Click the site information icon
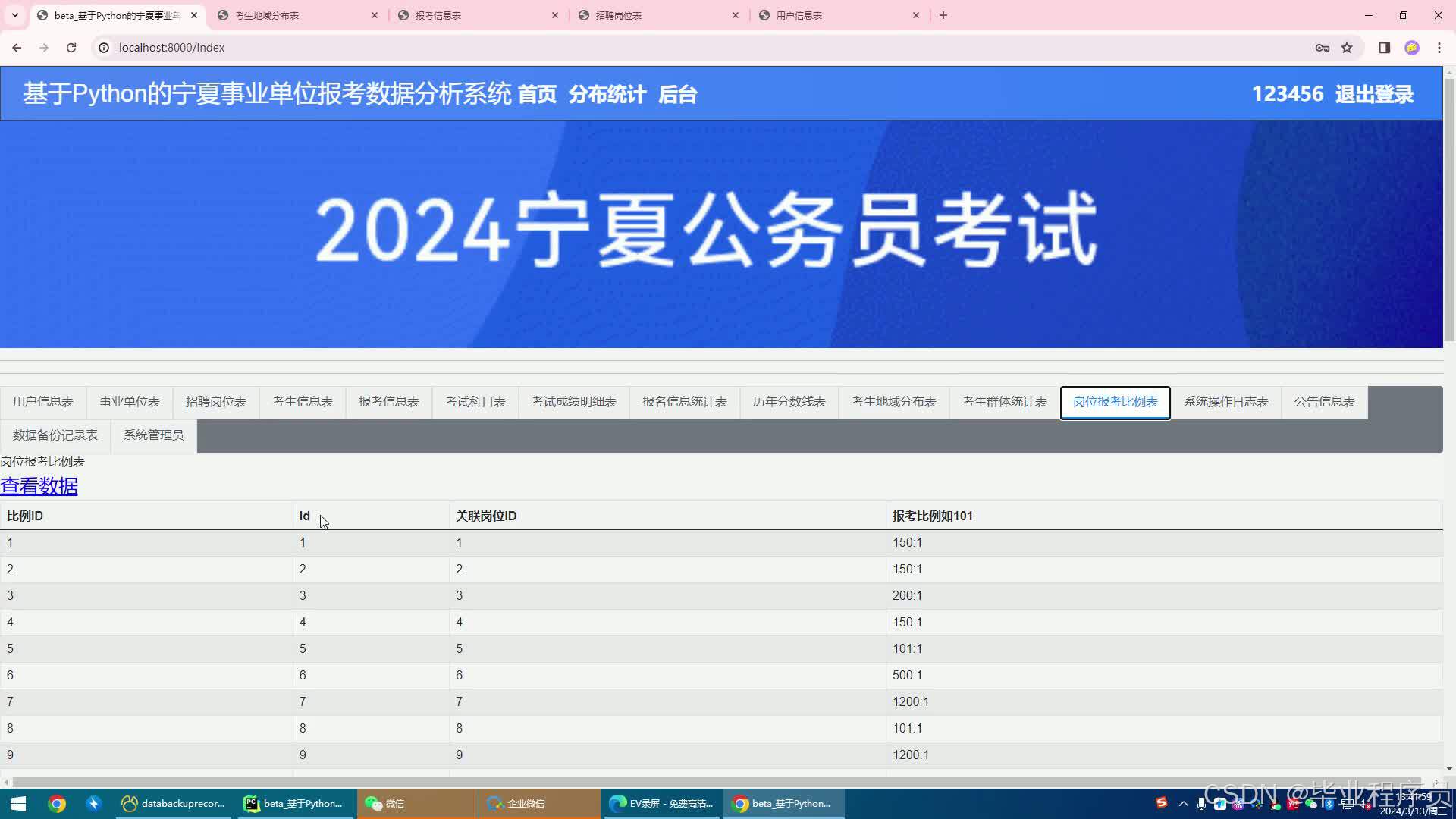 (105, 47)
